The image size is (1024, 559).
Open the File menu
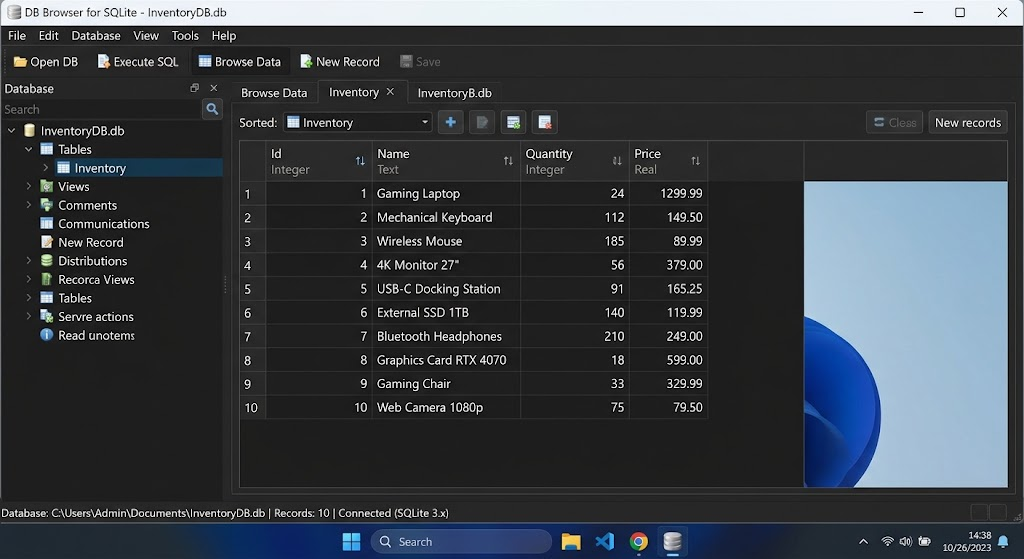[17, 36]
